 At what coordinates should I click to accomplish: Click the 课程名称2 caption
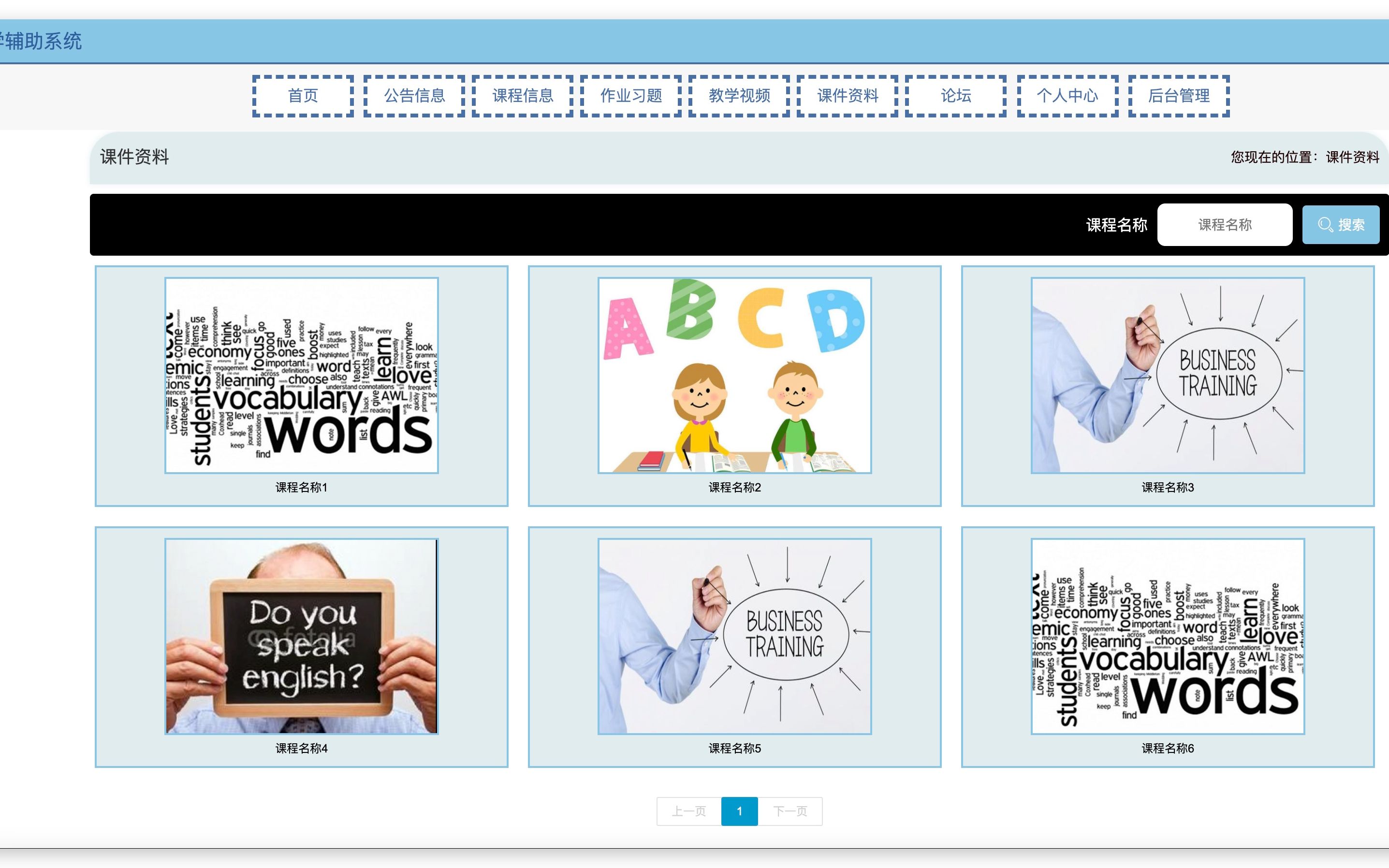pyautogui.click(x=734, y=487)
